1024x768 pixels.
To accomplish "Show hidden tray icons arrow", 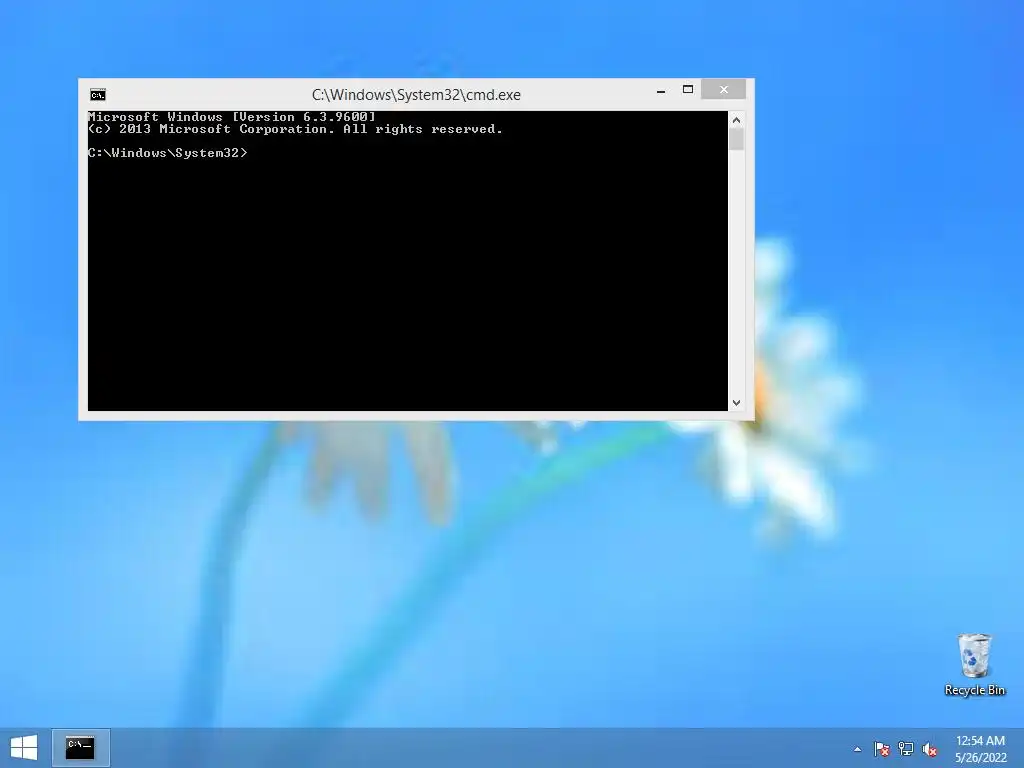I will [x=857, y=749].
